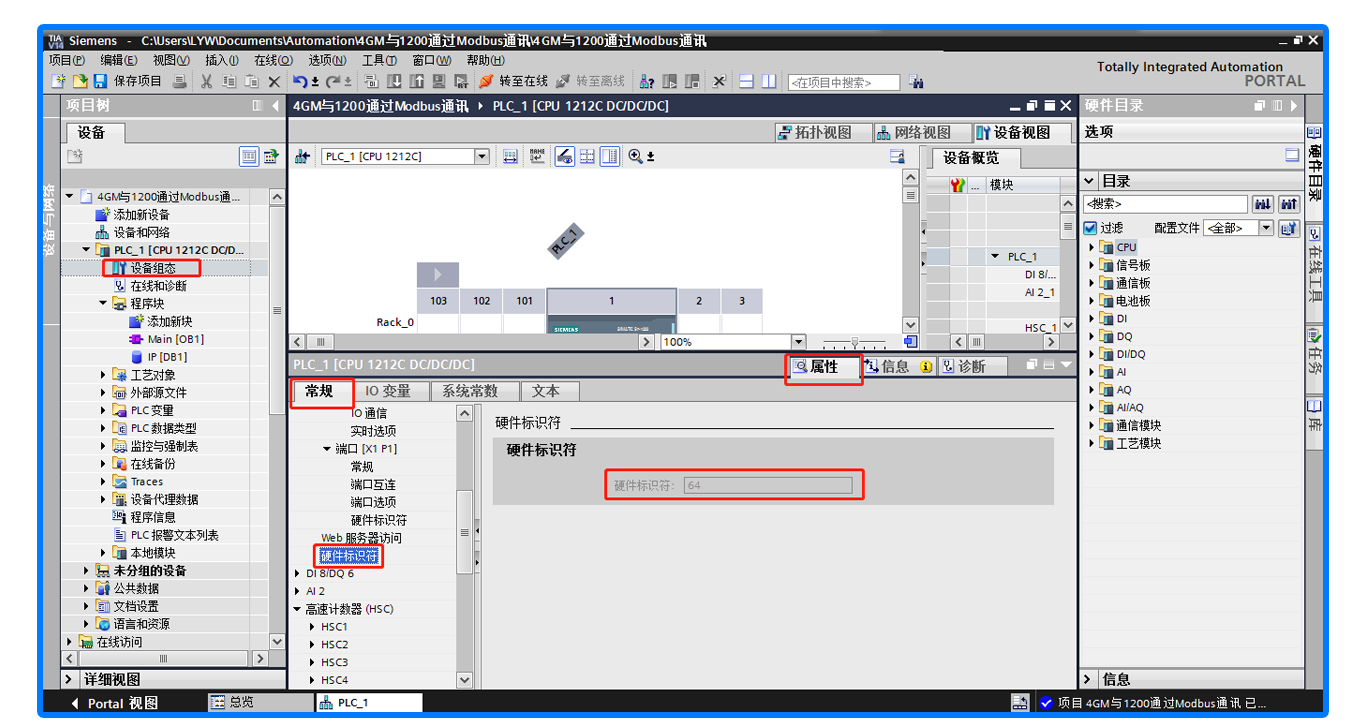Click the 保存项目 save button
This screenshot has height=728, width=1366.
128,81
